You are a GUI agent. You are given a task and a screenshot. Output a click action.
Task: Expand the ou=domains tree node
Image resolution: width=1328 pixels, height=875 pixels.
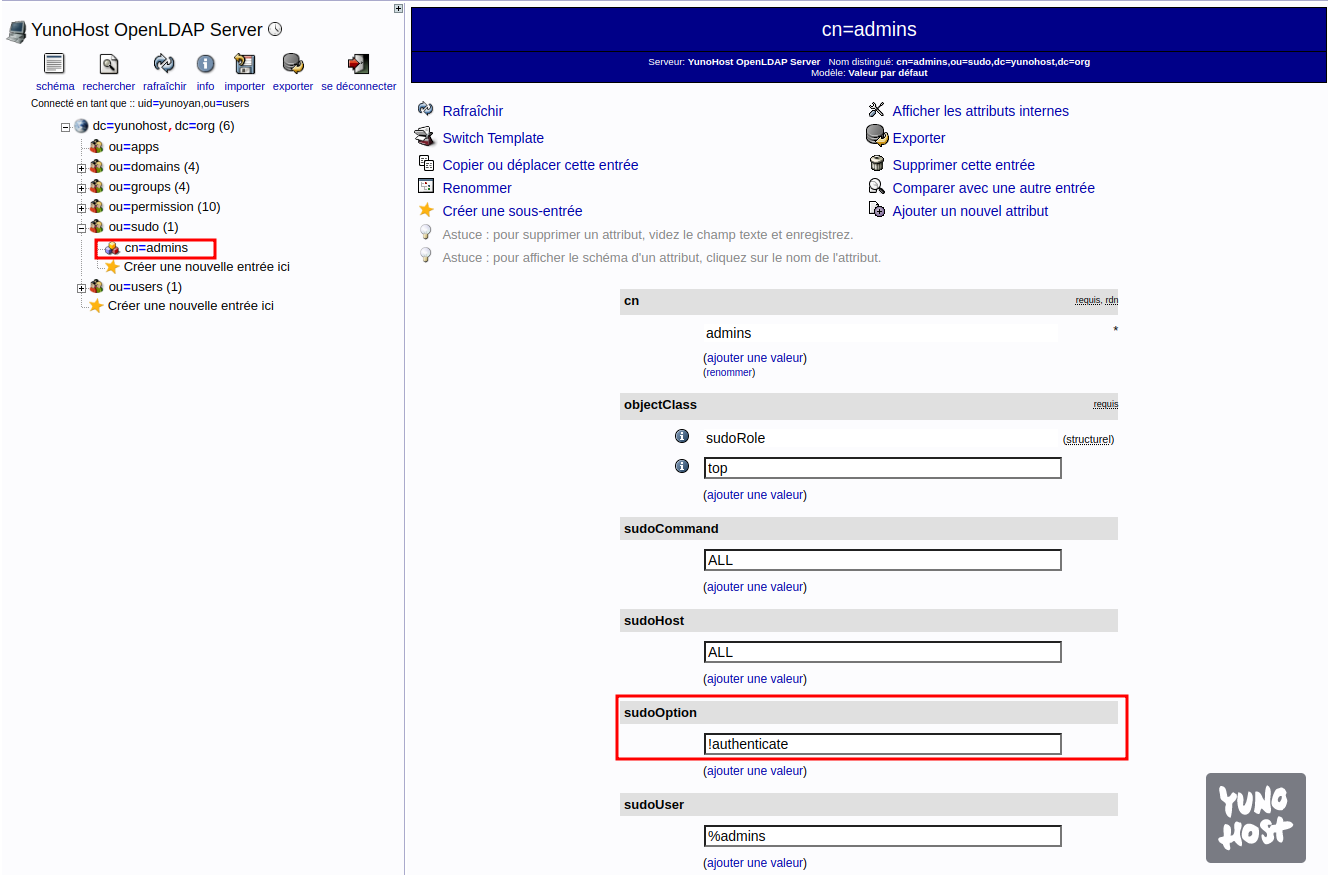point(82,168)
